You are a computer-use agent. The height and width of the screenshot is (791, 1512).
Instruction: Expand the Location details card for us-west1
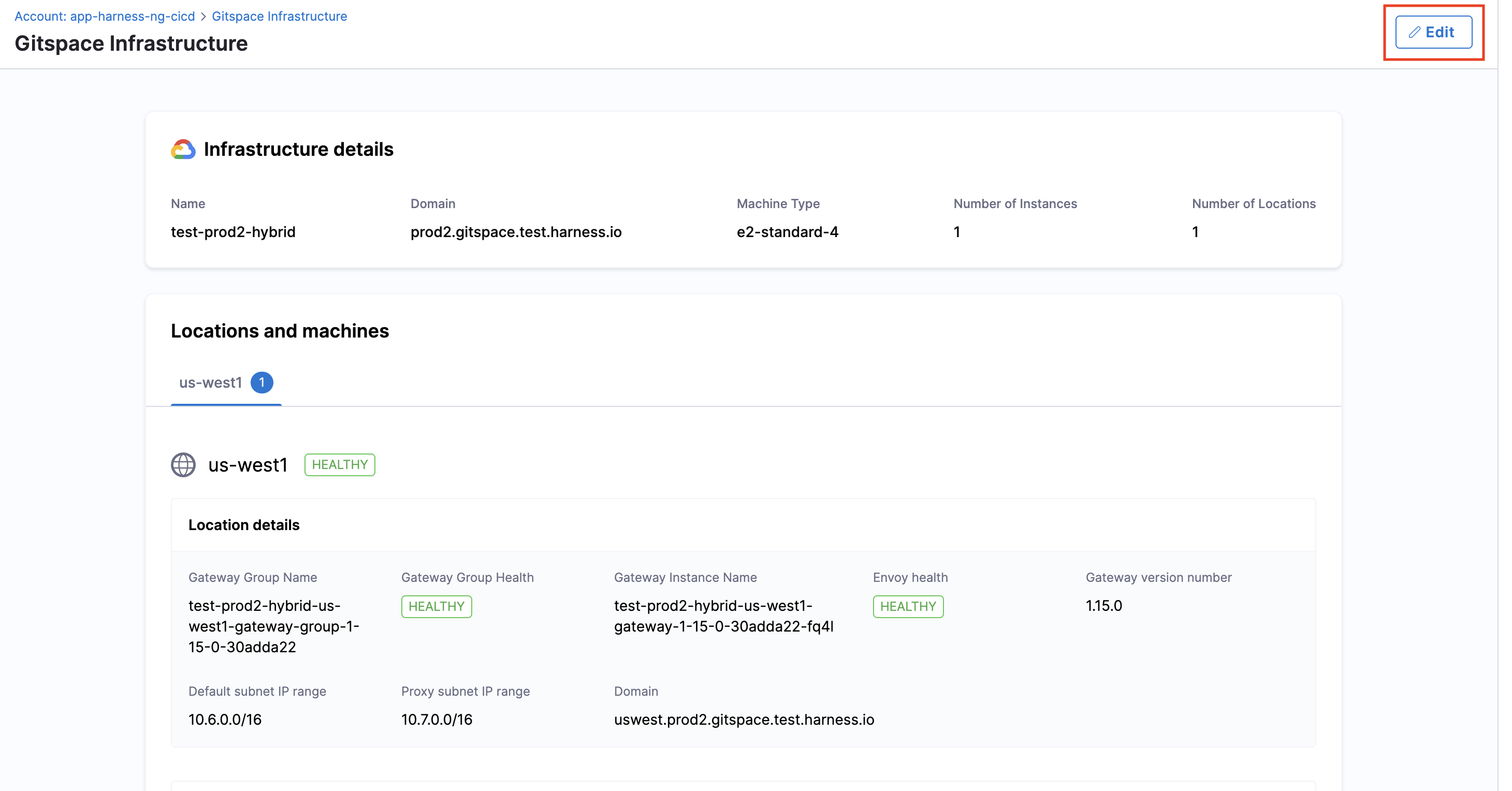click(x=244, y=524)
